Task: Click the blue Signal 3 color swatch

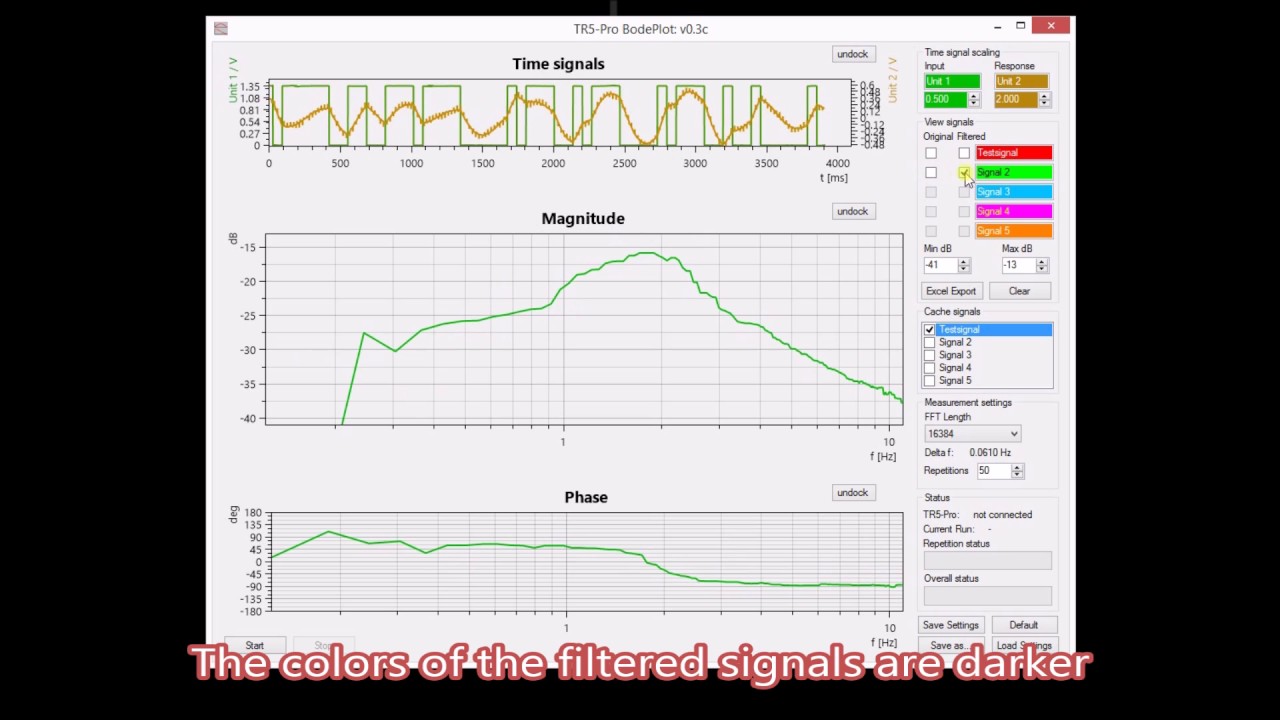Action: point(1014,192)
